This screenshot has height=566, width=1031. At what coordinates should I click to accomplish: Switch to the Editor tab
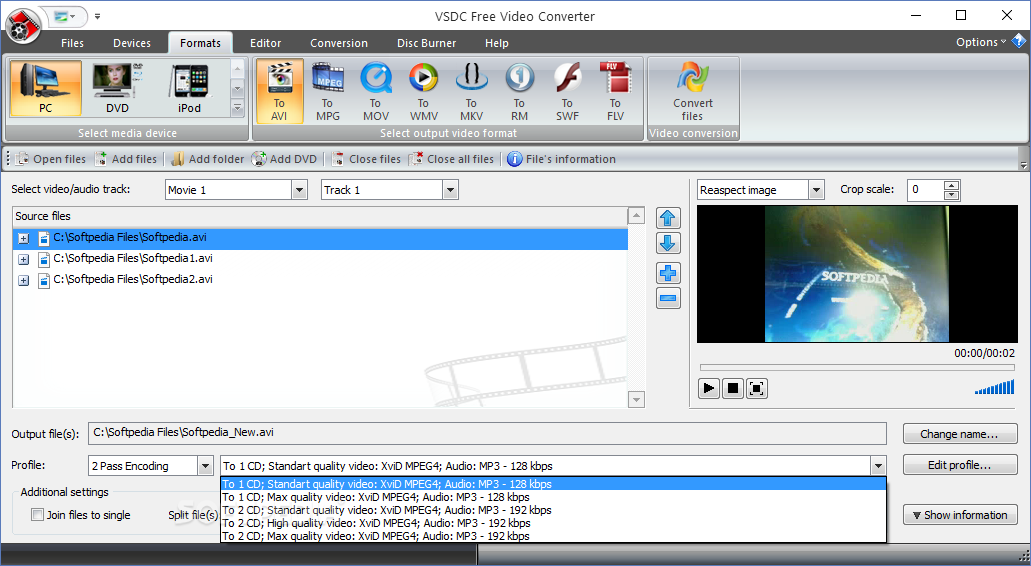click(266, 43)
